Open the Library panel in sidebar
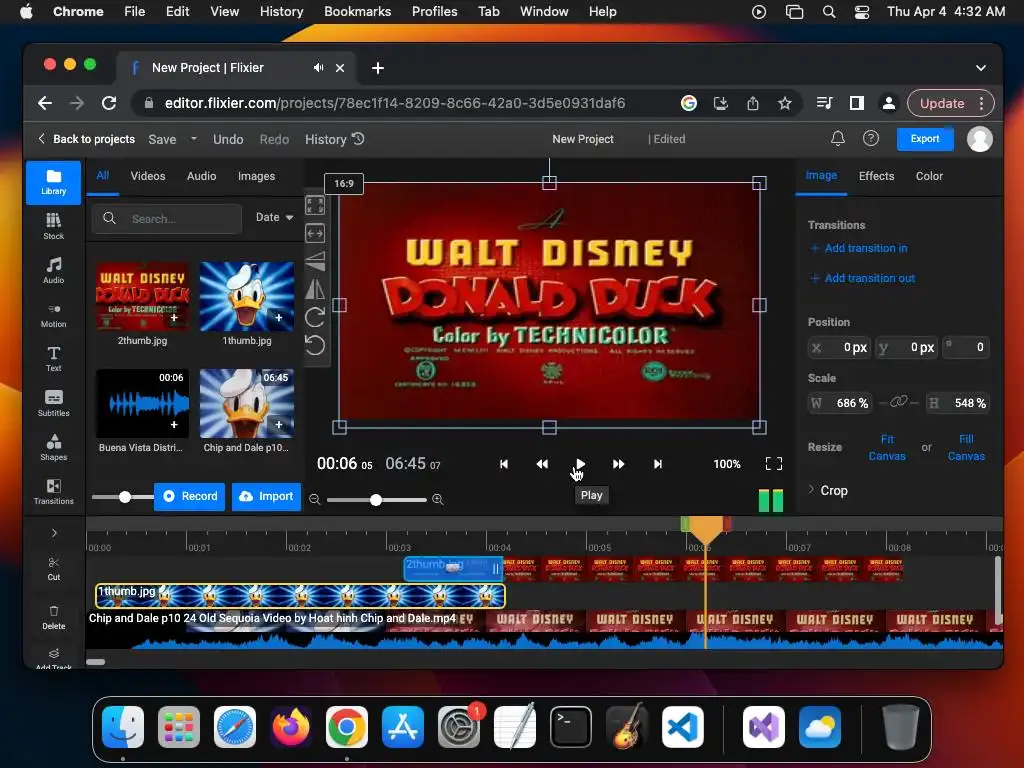 pos(54,182)
